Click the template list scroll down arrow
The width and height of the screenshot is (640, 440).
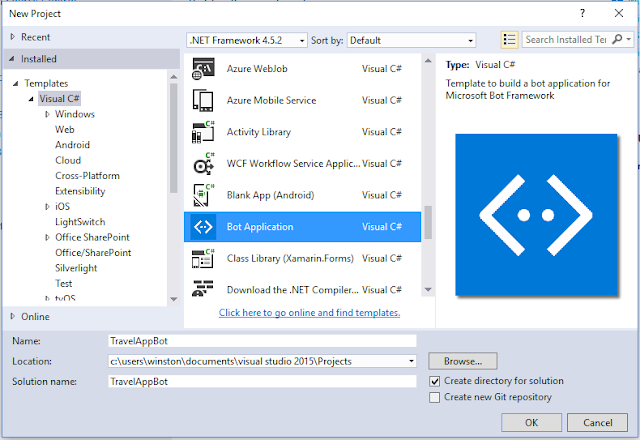tap(428, 289)
